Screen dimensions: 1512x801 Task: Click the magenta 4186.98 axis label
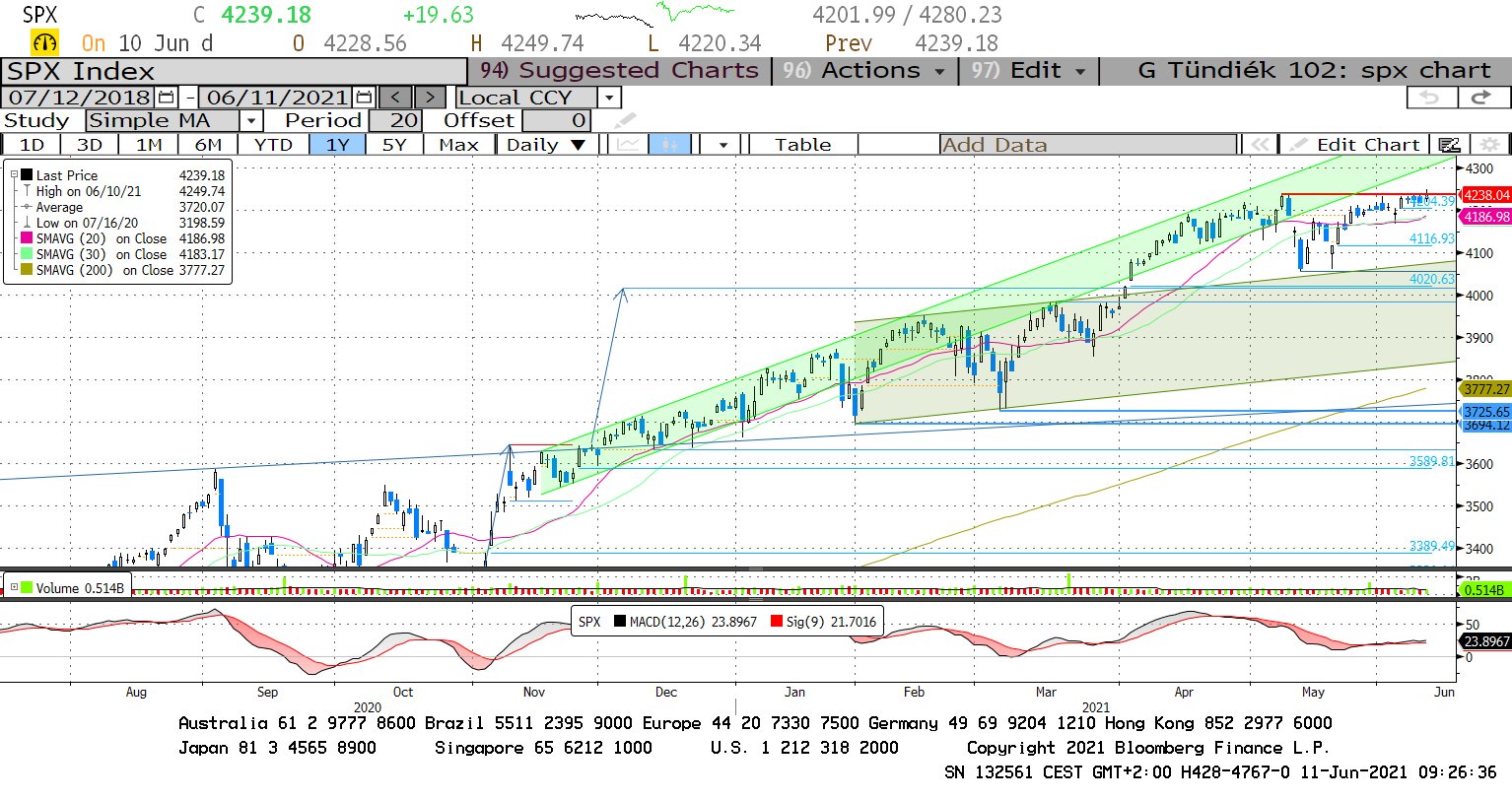pos(1485,217)
